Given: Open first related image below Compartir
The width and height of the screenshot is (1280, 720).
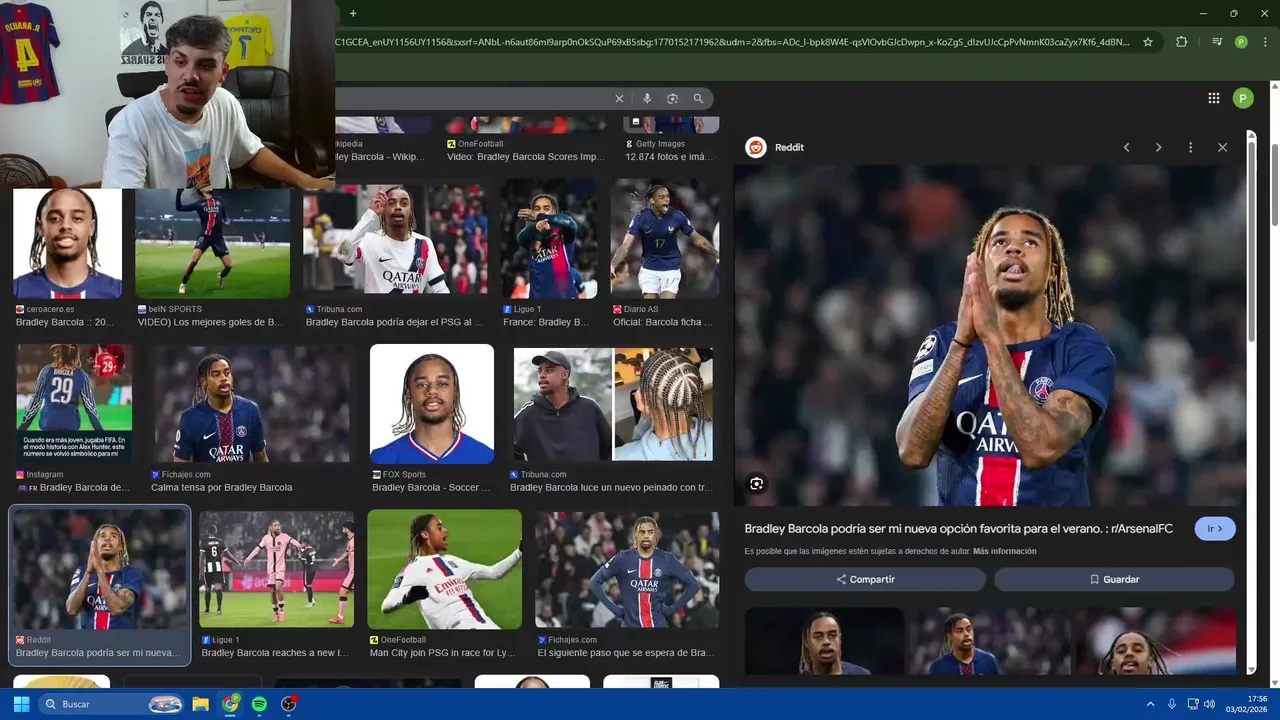Looking at the screenshot, I should [x=824, y=641].
